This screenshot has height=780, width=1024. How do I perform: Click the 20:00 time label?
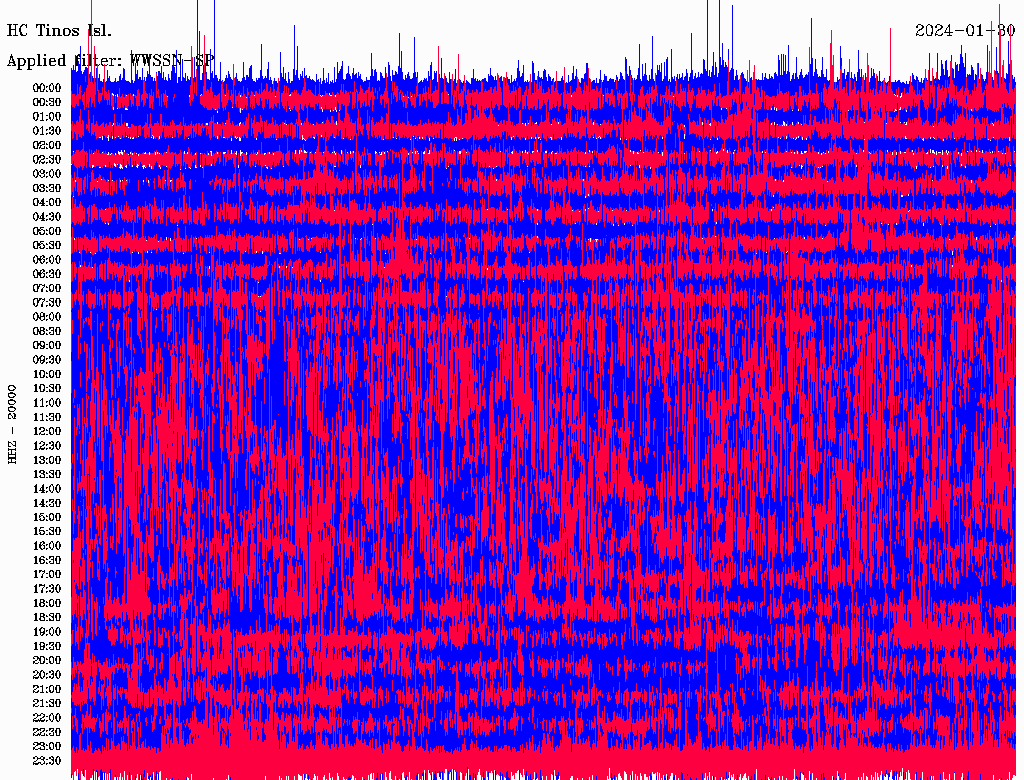coord(47,660)
